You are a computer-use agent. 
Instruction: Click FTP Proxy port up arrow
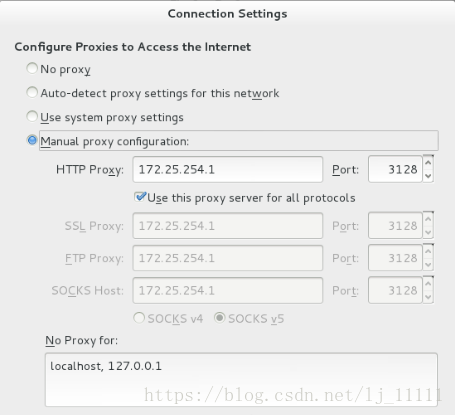coord(428,251)
